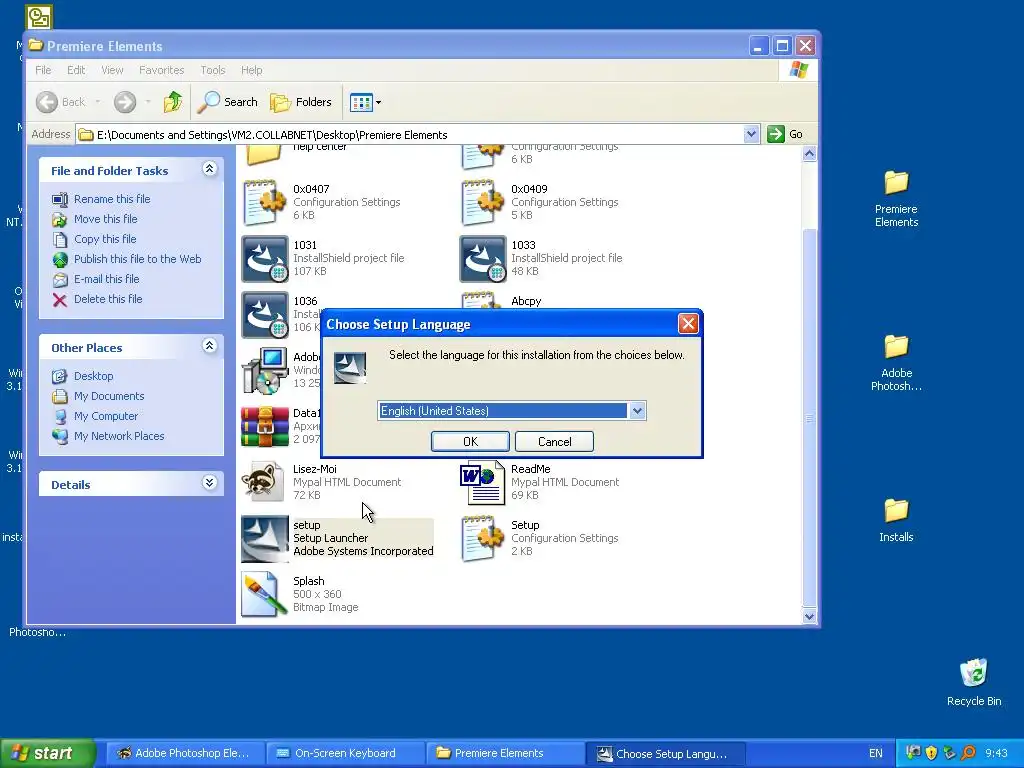Go to My Network Places link

pos(119,436)
